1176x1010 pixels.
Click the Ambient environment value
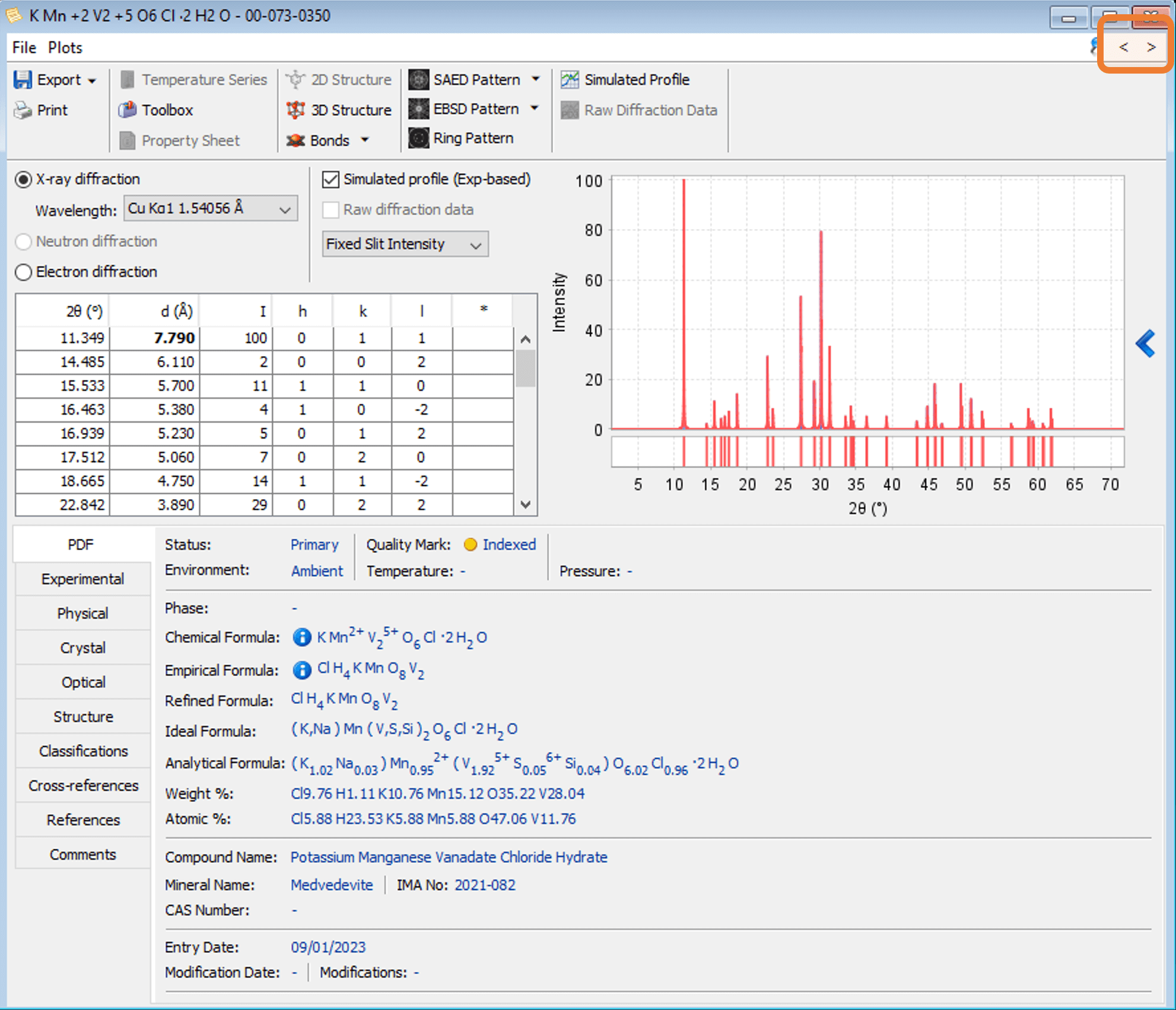(317, 571)
